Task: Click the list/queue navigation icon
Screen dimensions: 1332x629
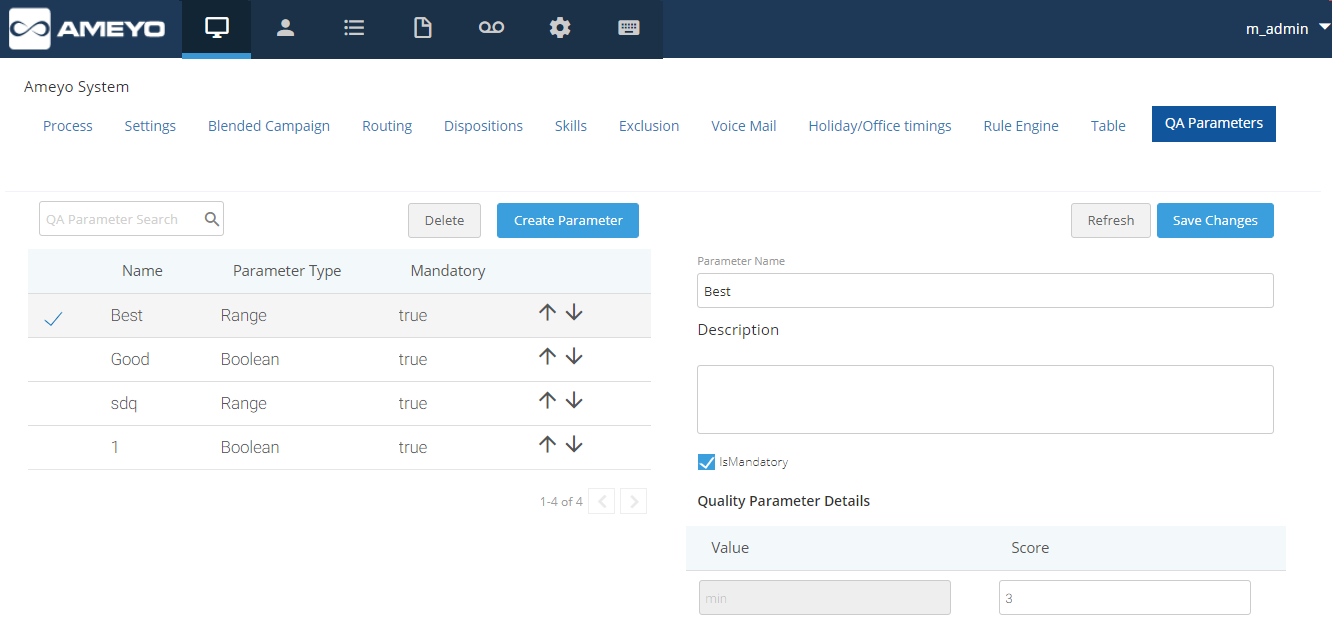Action: click(x=354, y=28)
